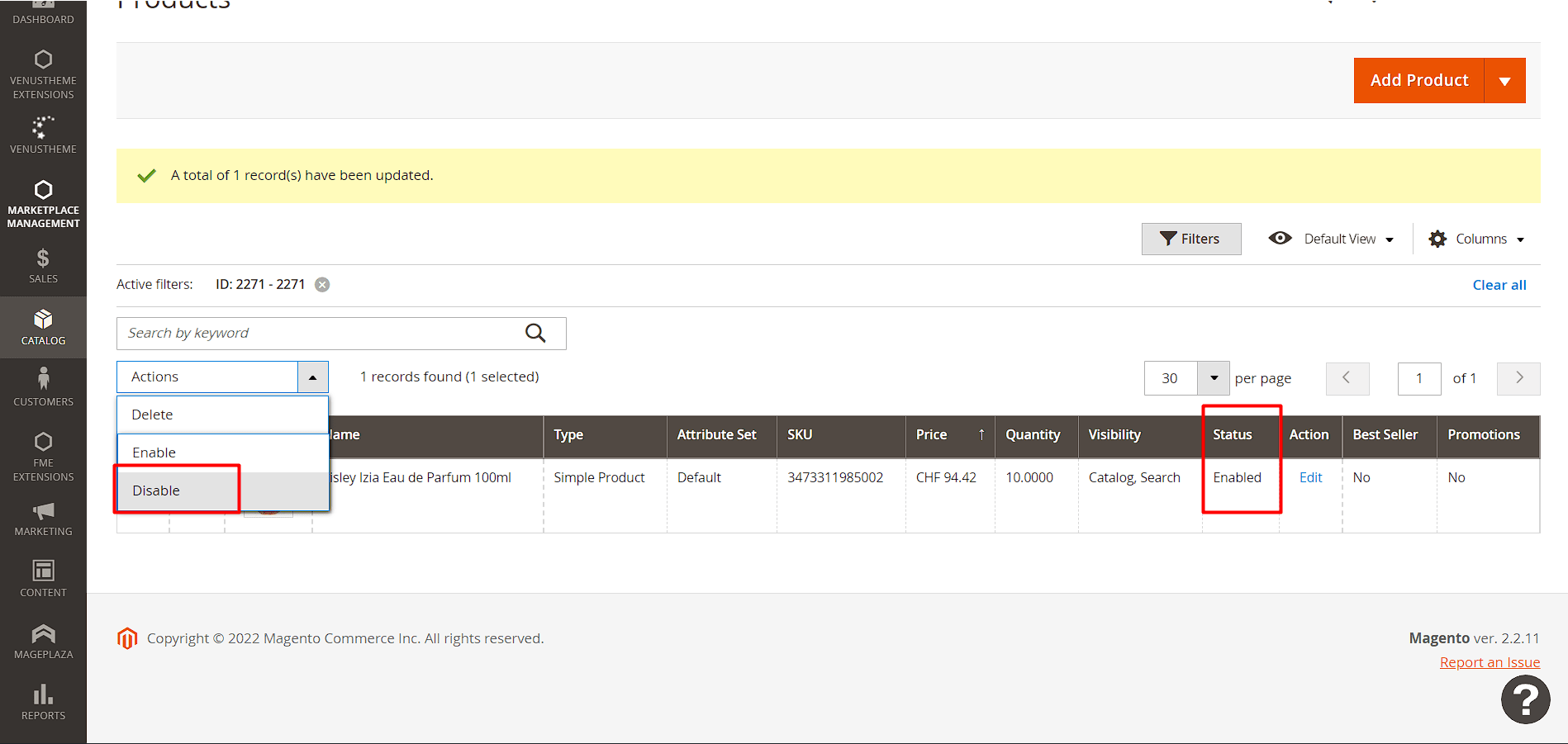
Task: Click the Filters button
Action: pos(1190,239)
